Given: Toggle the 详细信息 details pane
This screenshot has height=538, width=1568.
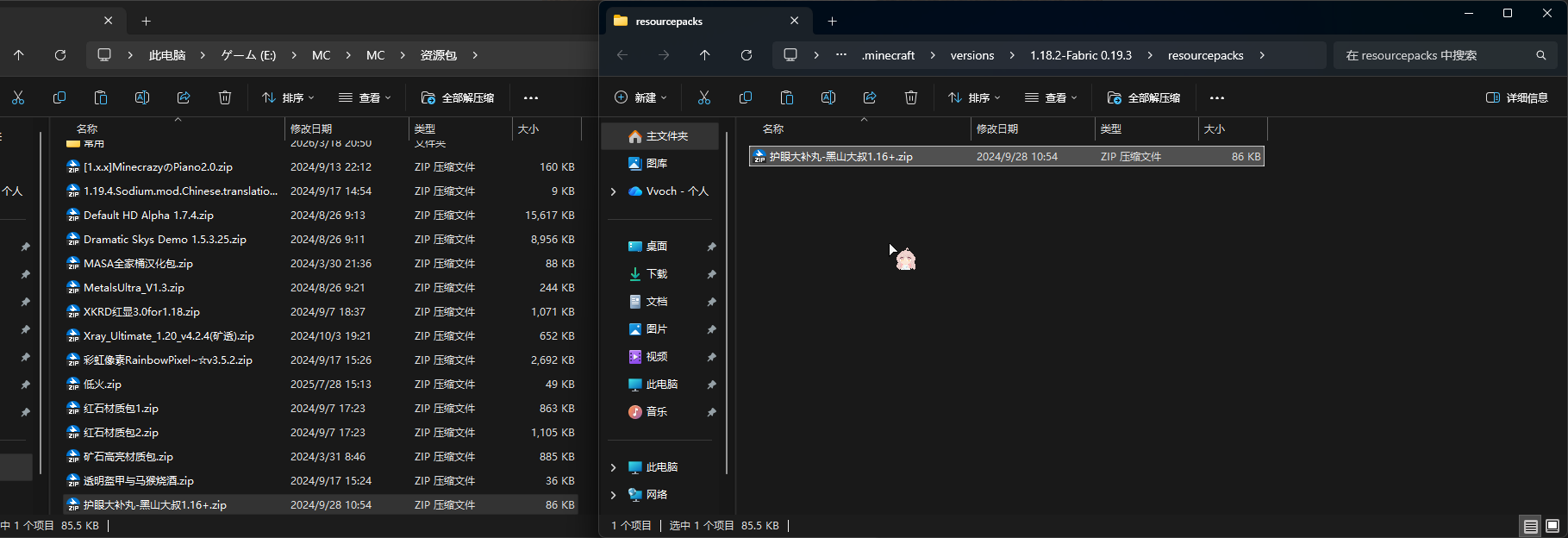Looking at the screenshot, I should (1517, 97).
